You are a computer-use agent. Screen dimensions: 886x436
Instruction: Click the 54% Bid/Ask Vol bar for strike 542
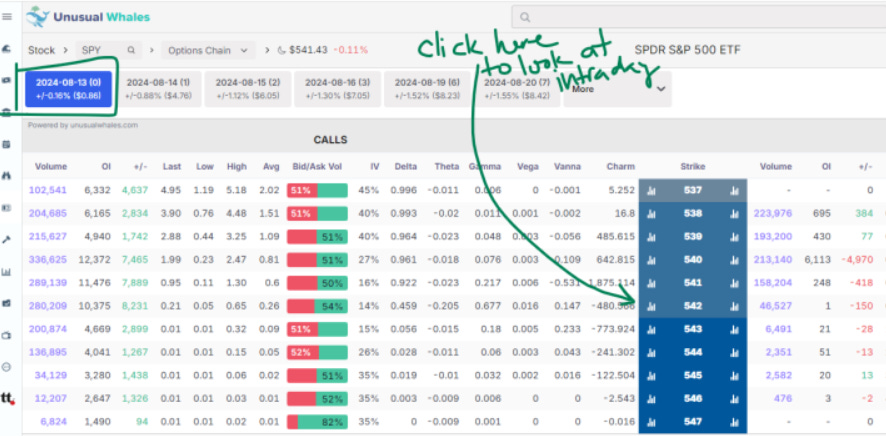(x=317, y=306)
